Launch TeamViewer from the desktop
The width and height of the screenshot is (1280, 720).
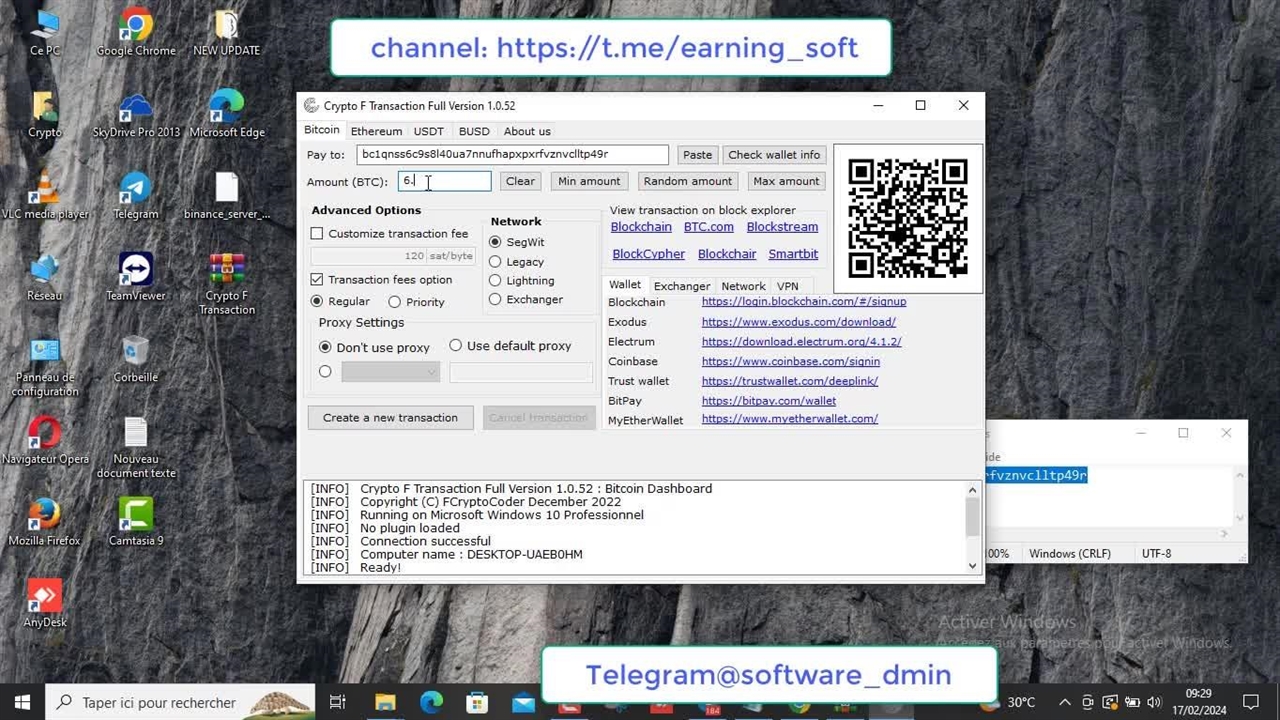[135, 271]
